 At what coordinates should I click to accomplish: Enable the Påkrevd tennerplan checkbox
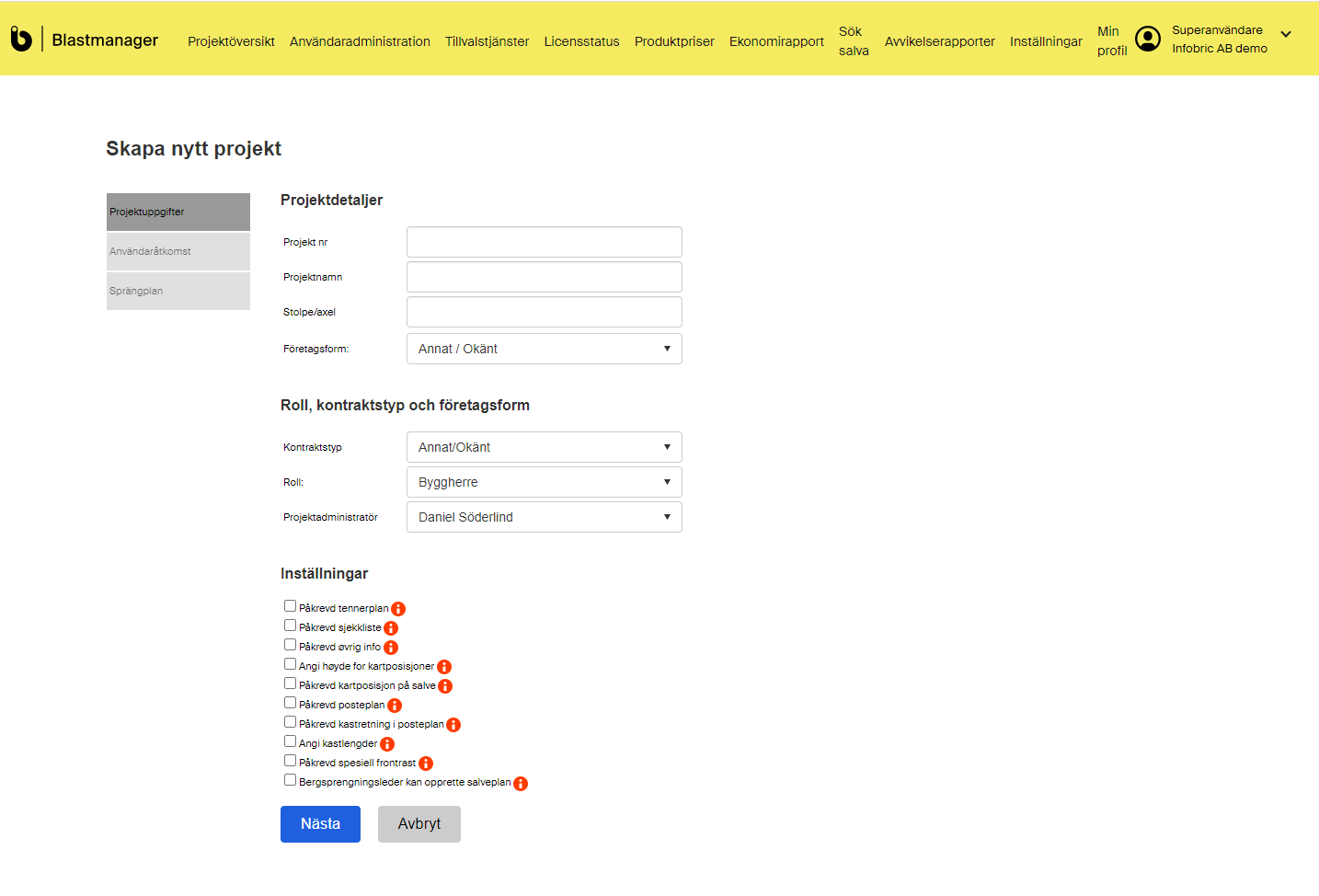[x=290, y=606]
